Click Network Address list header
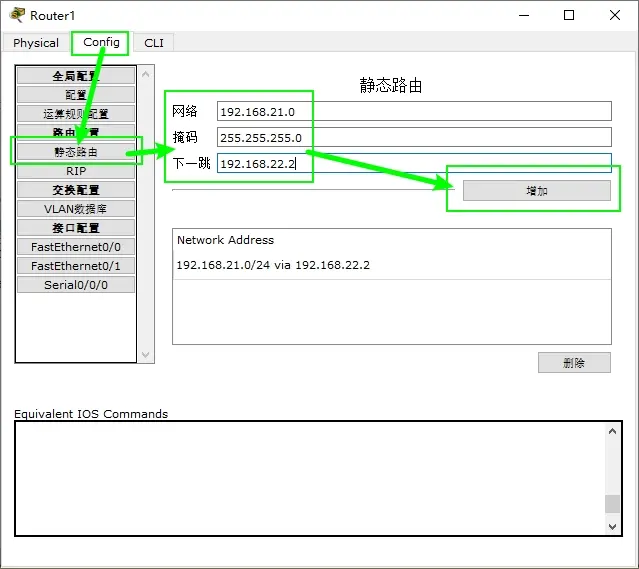The width and height of the screenshot is (639, 569). pyautogui.click(x=225, y=240)
